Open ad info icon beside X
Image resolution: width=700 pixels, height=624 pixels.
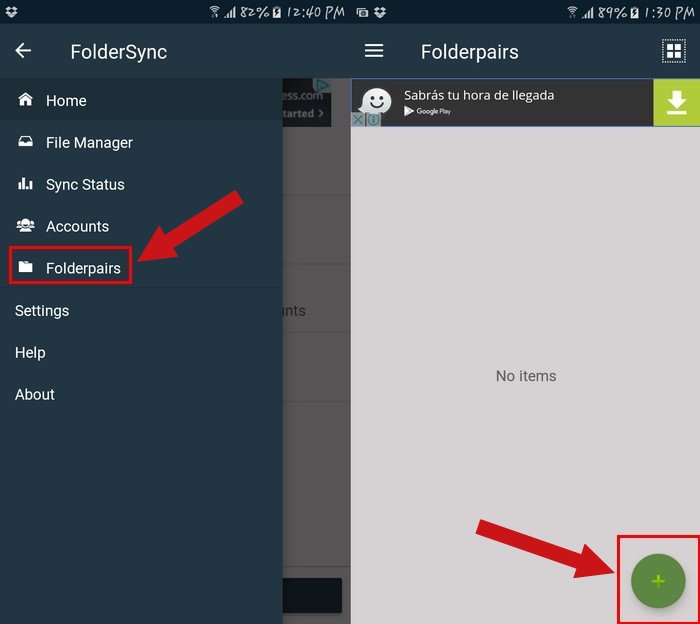[374, 120]
